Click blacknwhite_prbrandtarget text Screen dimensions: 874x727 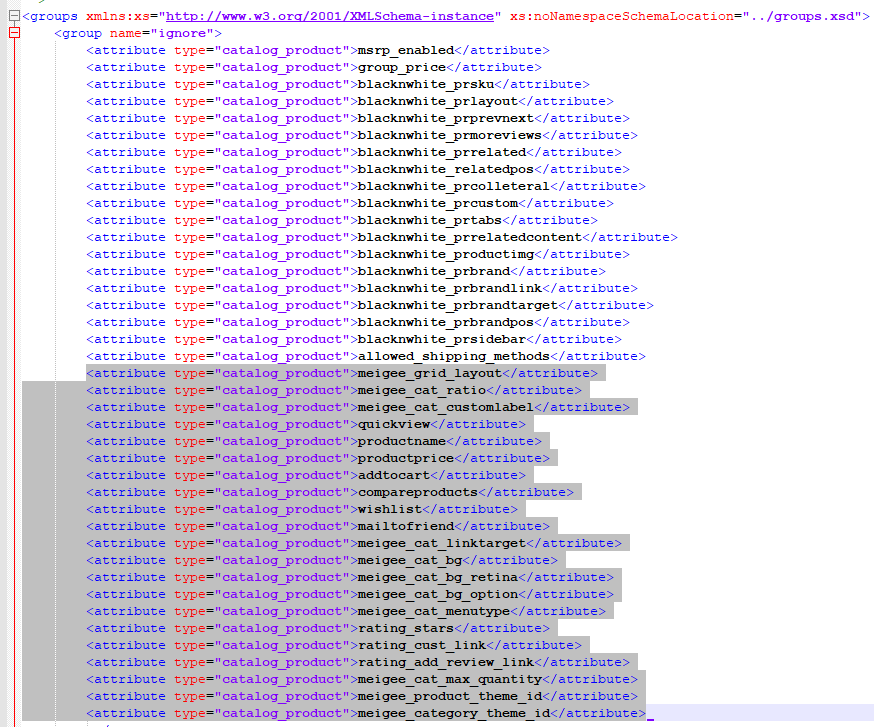[458, 306]
